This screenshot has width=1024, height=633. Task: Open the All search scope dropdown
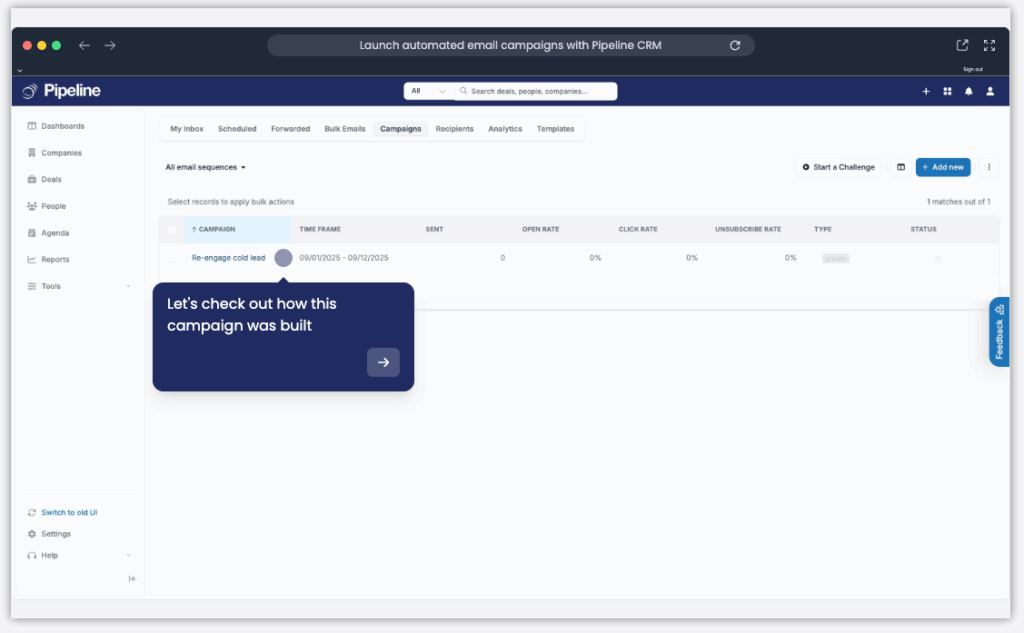427,90
